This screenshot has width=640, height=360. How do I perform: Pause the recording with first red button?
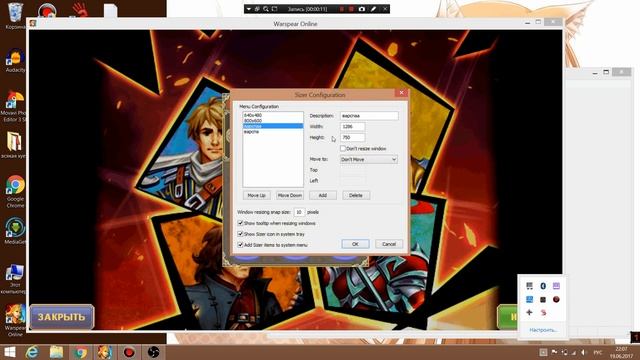342,9
